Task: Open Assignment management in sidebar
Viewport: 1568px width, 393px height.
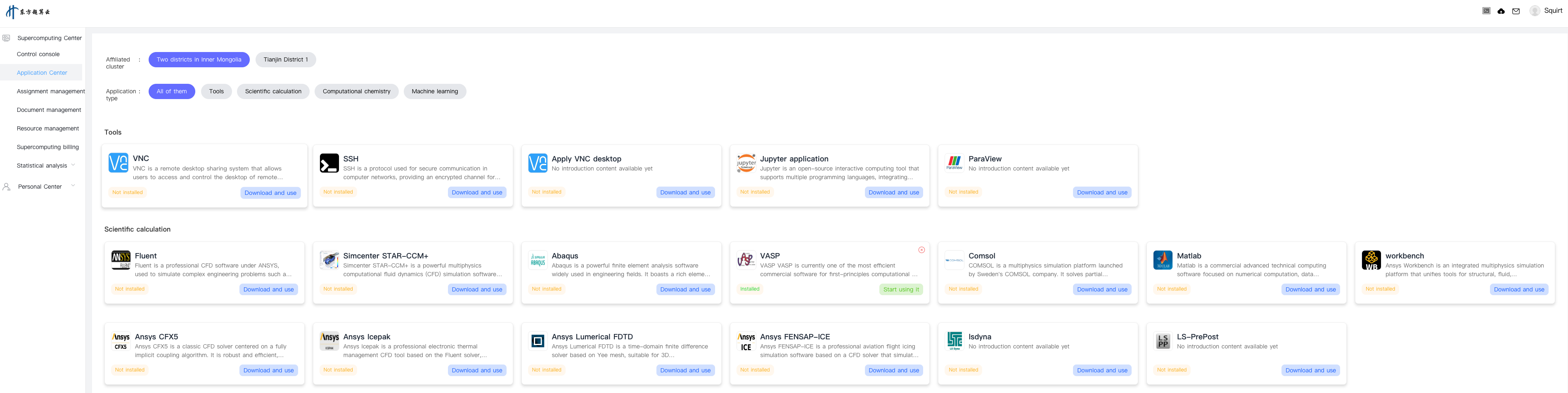Action: tap(51, 91)
